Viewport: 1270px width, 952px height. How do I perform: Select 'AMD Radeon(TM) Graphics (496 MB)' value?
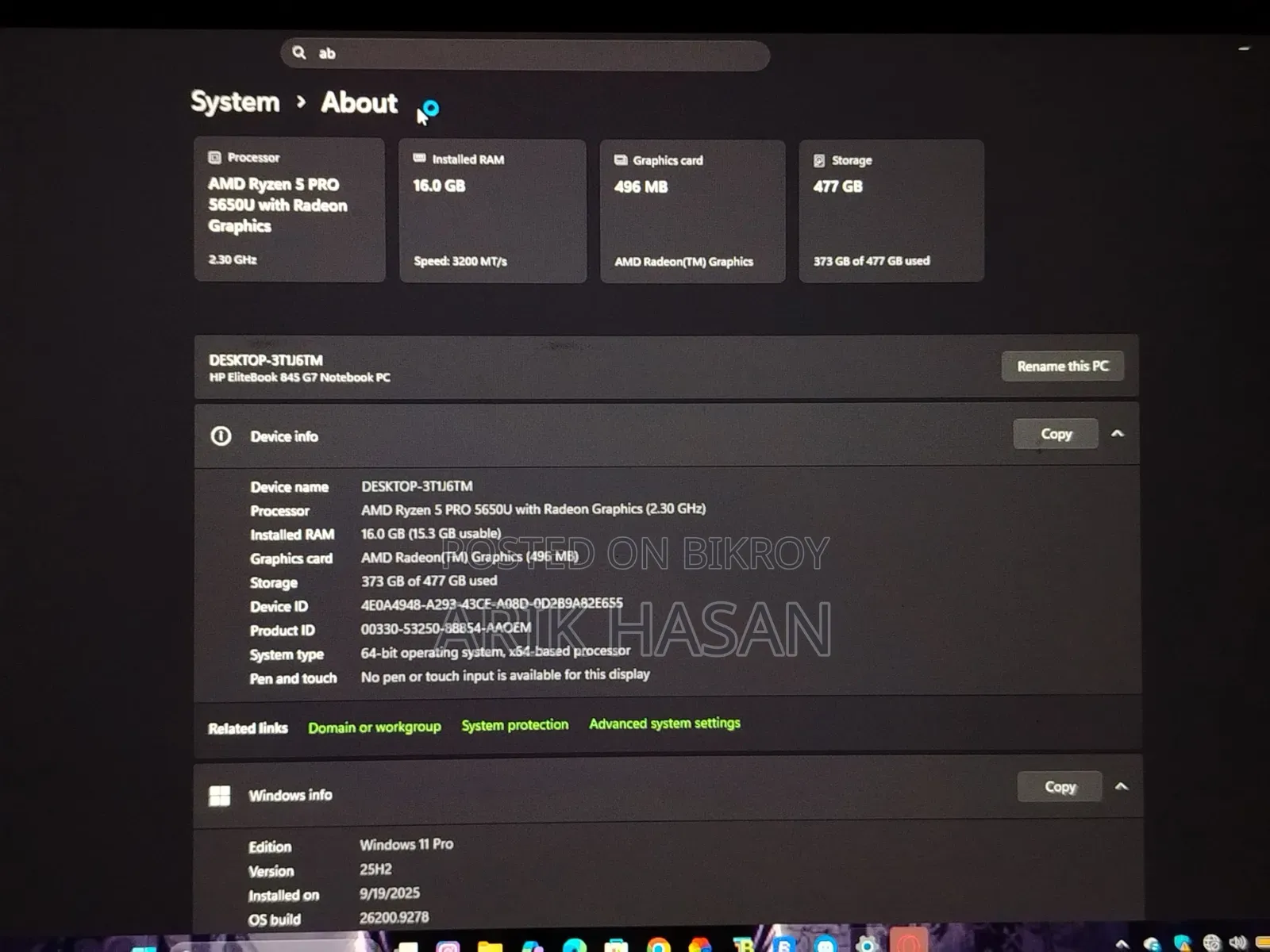coord(470,557)
